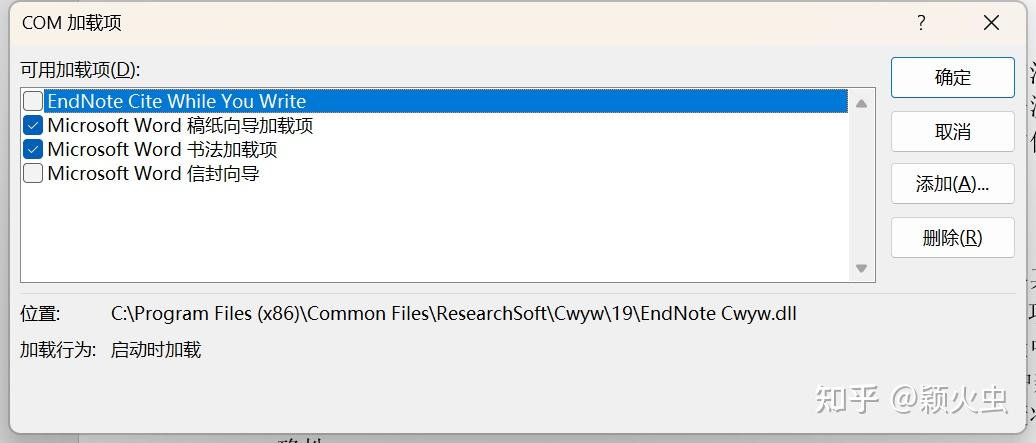Click the EndNote Cwyw.dll location path
Image resolution: width=1036 pixels, height=443 pixels.
(x=453, y=314)
